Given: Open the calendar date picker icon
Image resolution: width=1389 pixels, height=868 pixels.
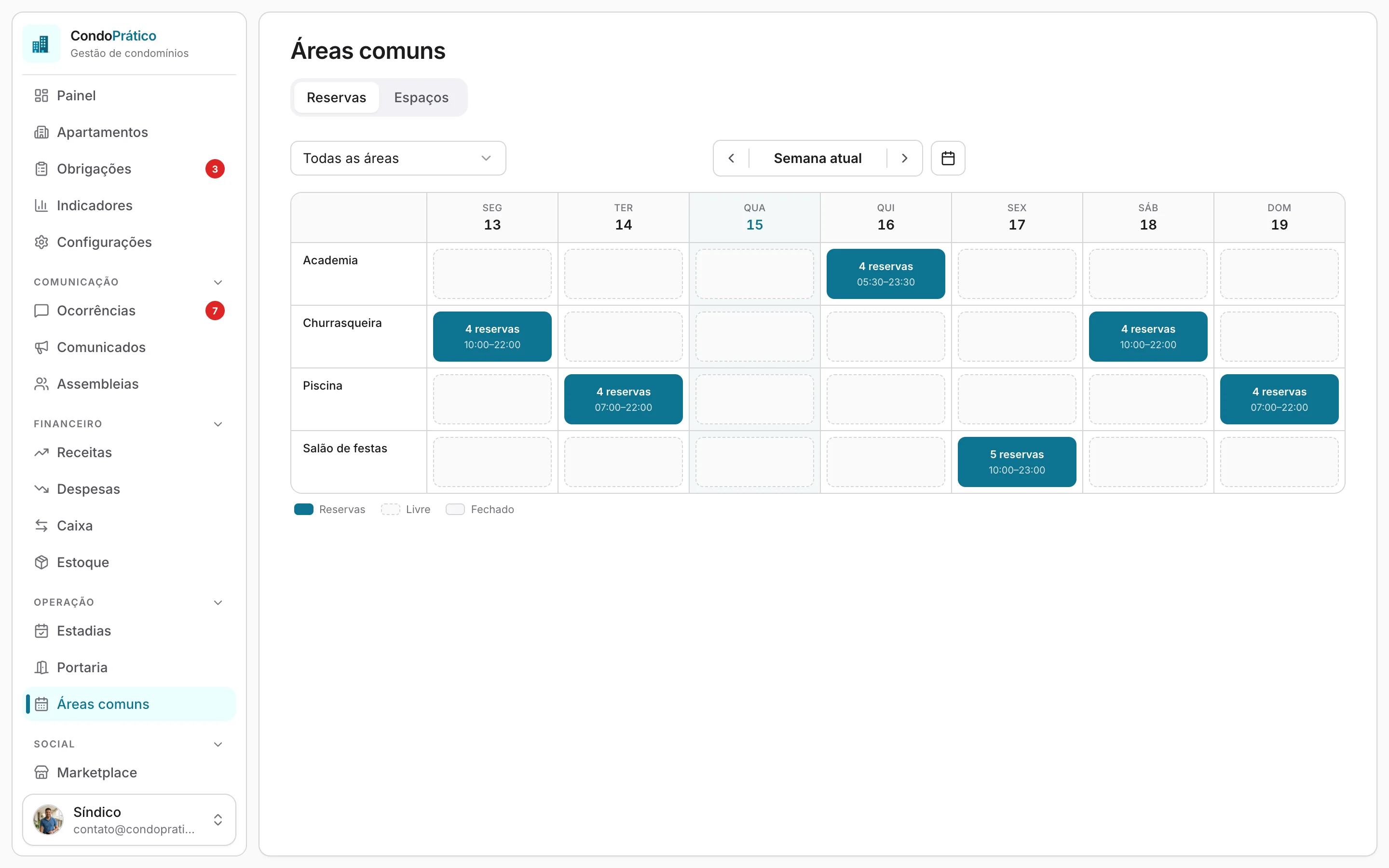Looking at the screenshot, I should click(948, 159).
